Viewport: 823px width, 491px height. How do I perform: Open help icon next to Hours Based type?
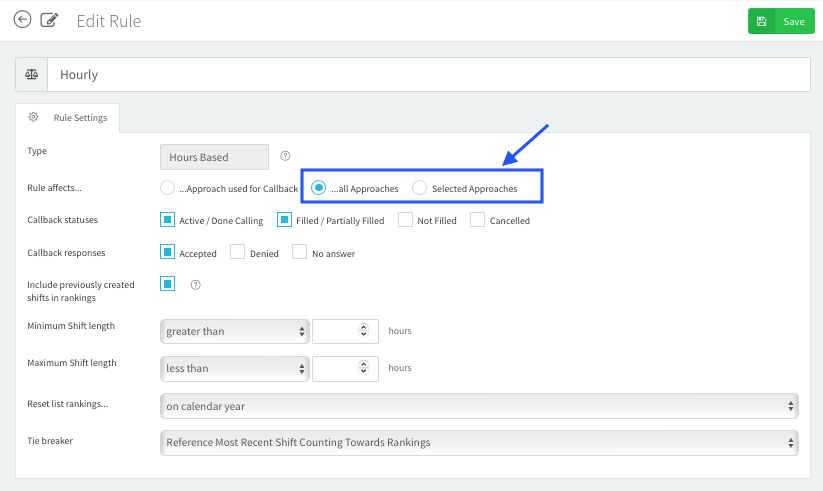point(285,156)
